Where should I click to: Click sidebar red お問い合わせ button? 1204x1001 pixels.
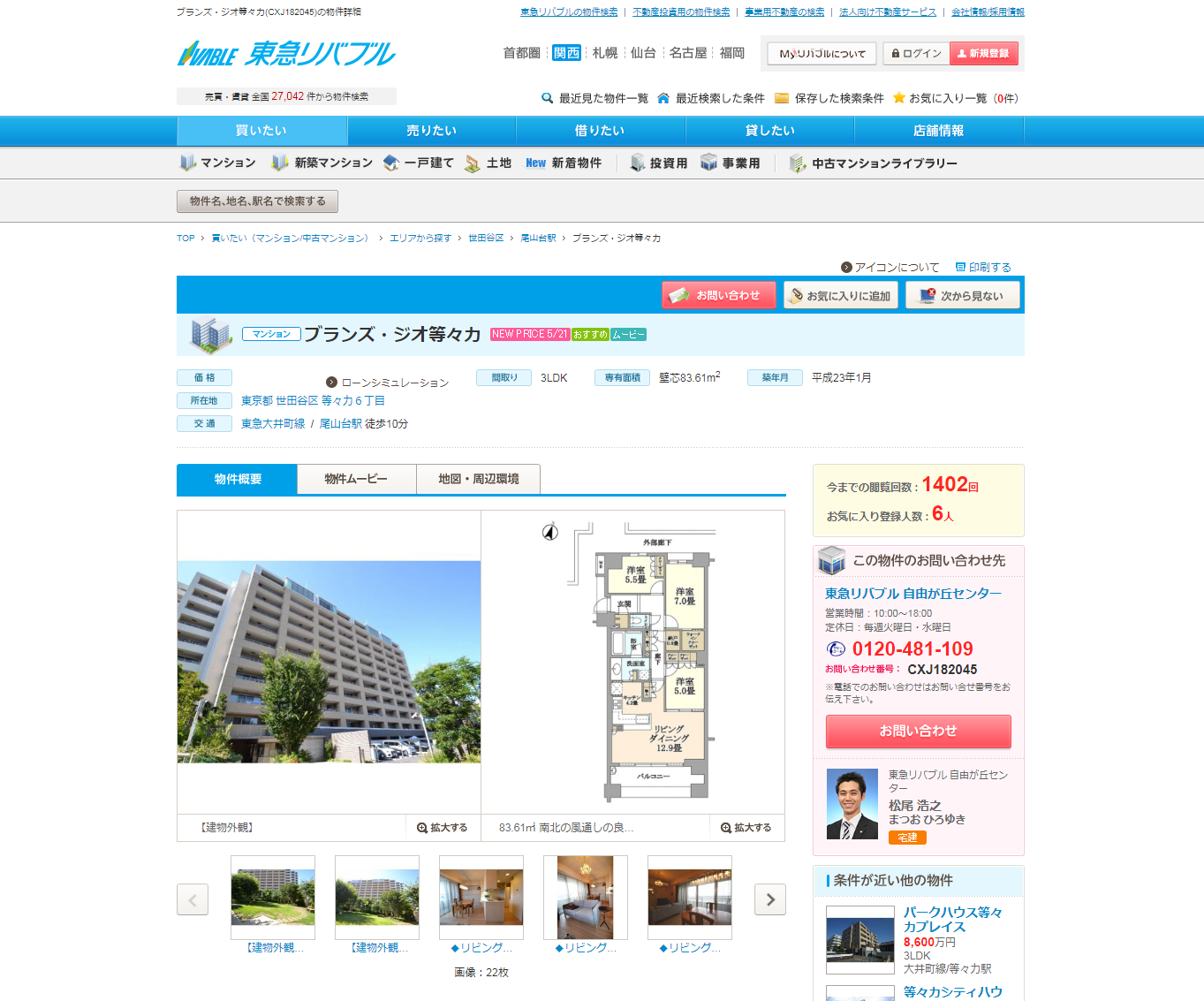919,732
